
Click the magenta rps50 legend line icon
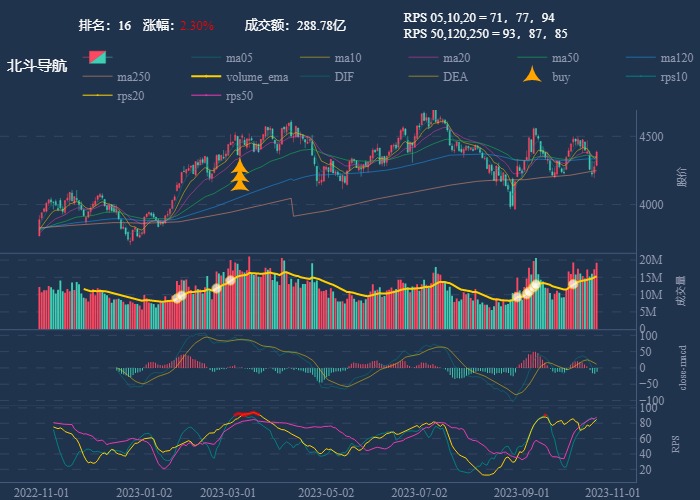[x=206, y=96]
